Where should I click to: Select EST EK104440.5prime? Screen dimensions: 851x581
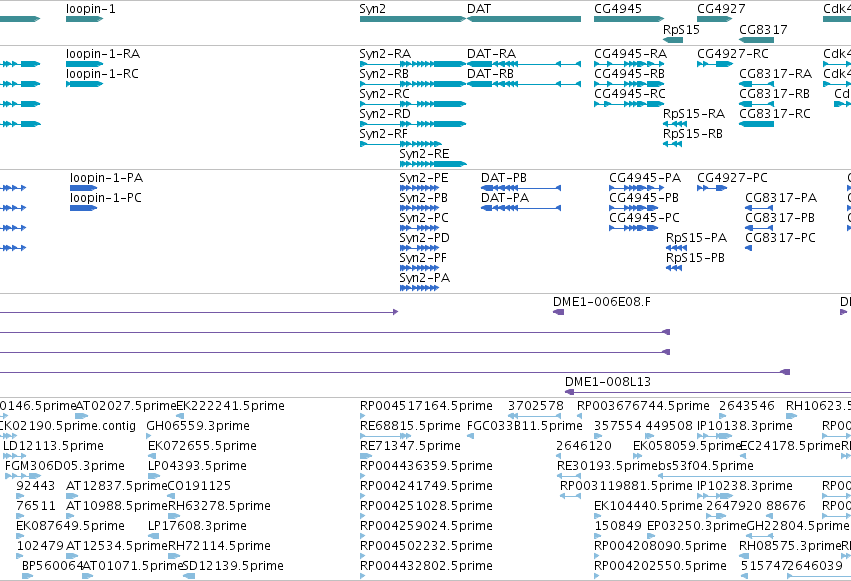[x=597, y=516]
